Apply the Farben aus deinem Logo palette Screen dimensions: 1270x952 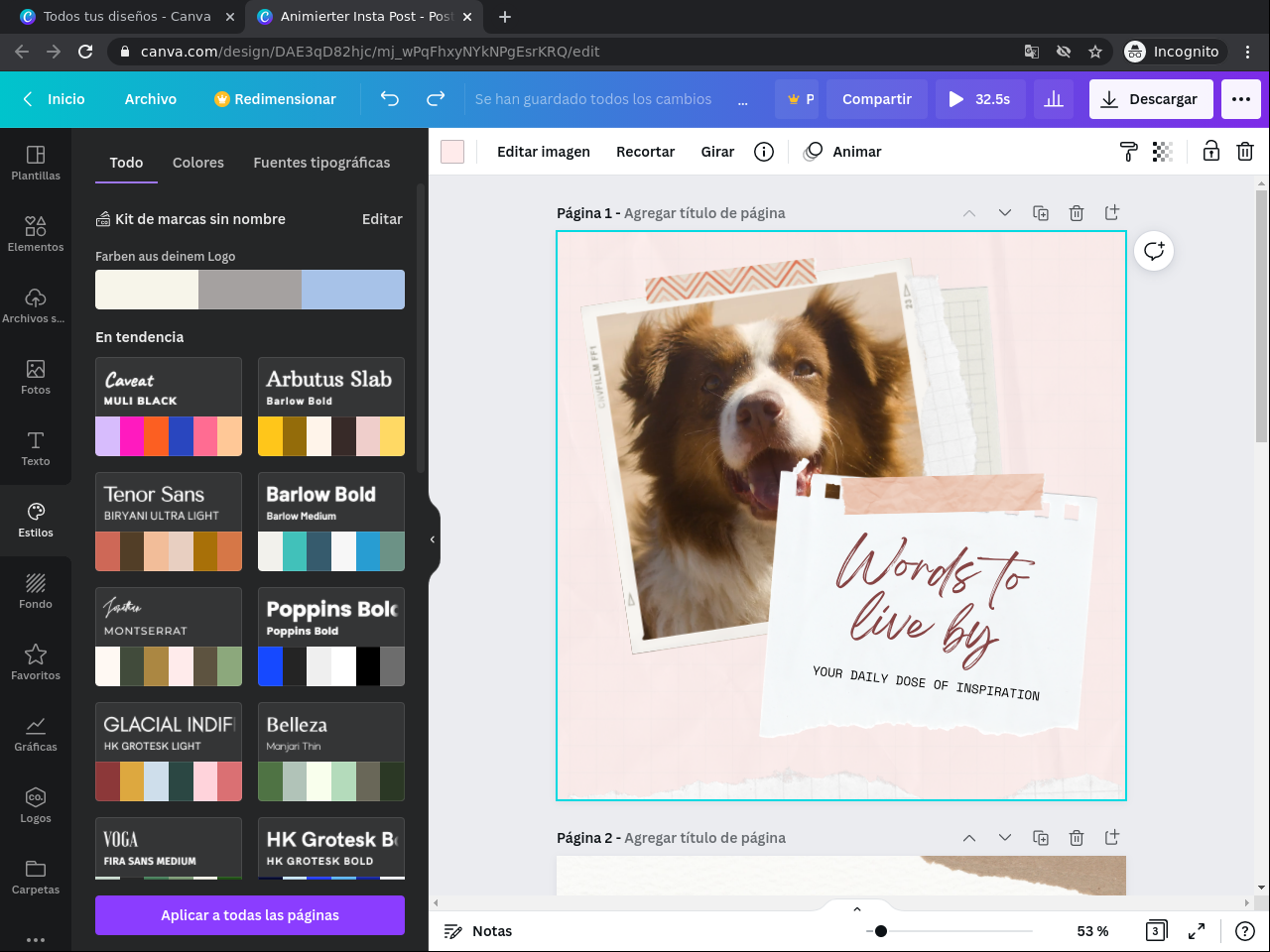pos(250,290)
